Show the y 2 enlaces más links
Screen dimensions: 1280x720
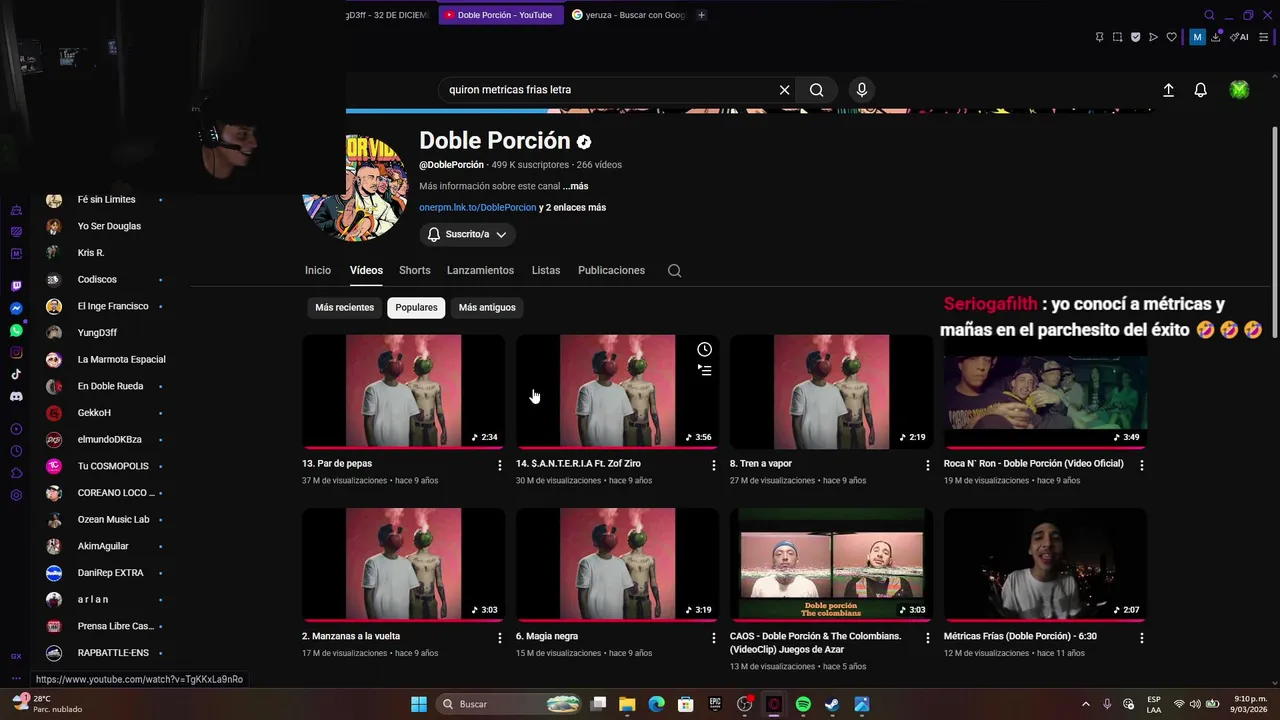572,208
